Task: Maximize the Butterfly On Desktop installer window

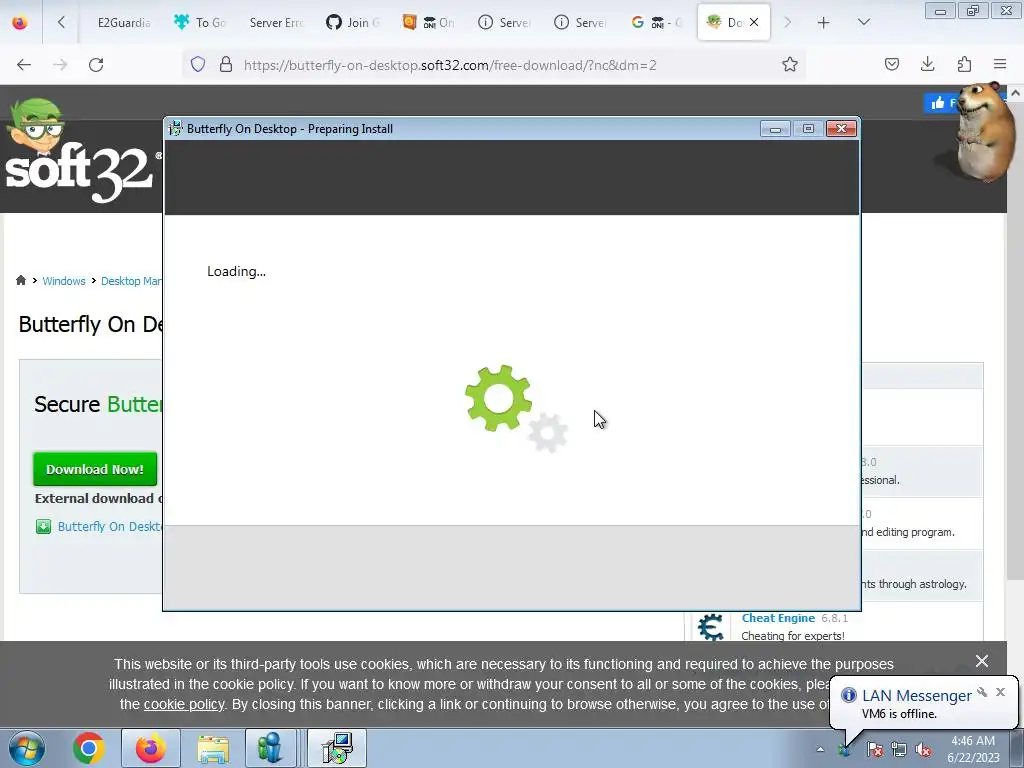Action: [808, 129]
